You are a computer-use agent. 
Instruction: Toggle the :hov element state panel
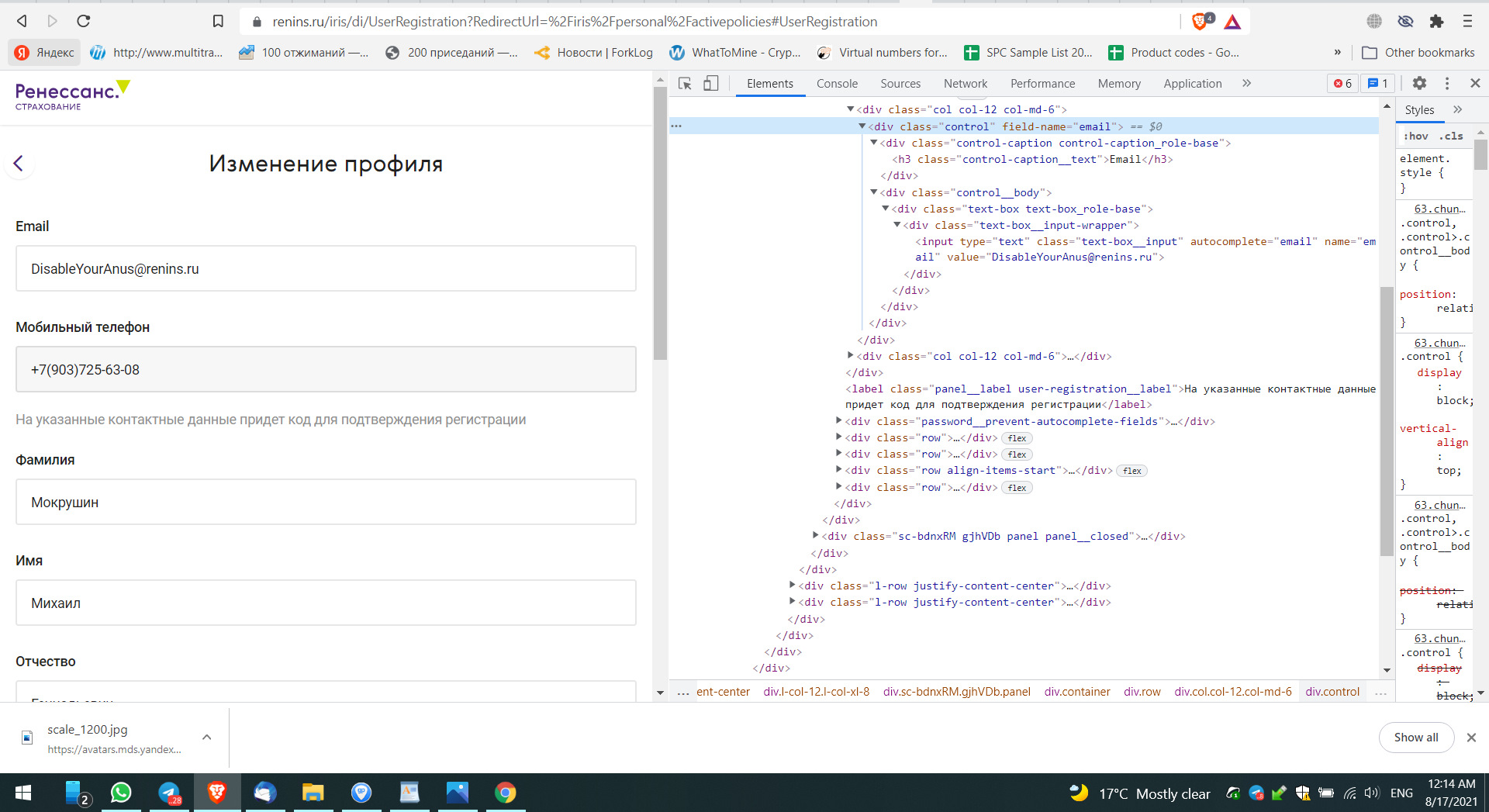point(1415,136)
